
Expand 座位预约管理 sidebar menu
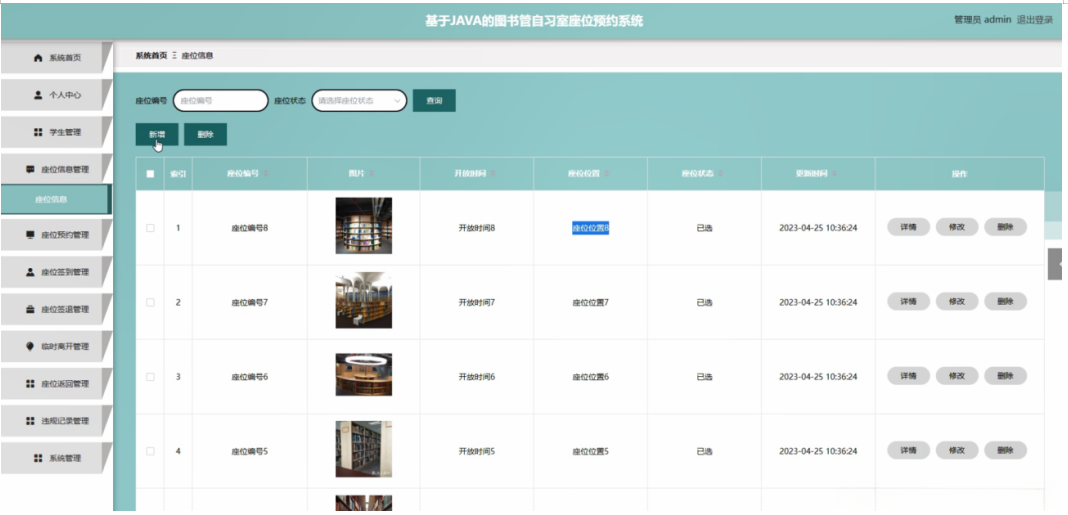pyautogui.click(x=56, y=235)
